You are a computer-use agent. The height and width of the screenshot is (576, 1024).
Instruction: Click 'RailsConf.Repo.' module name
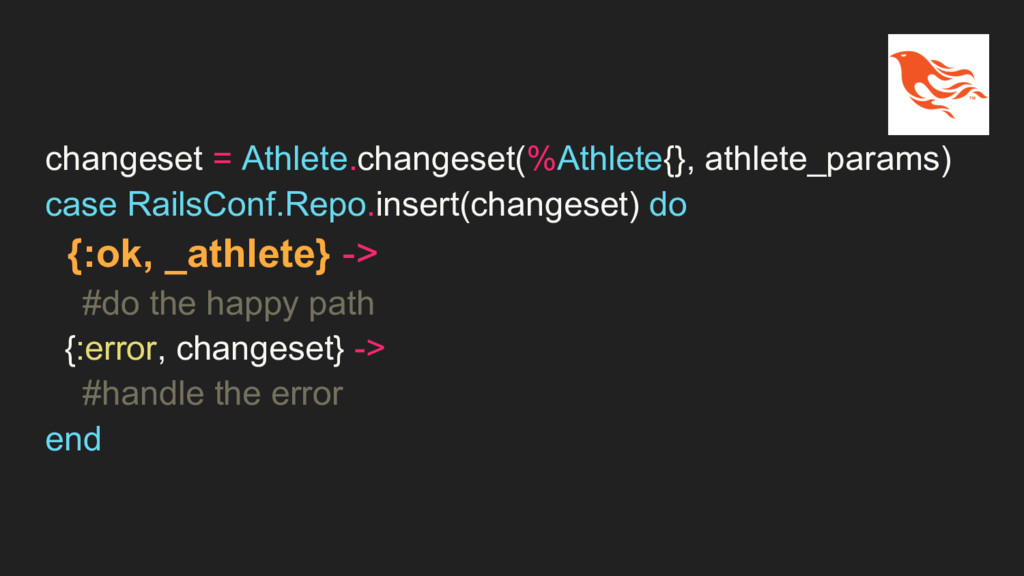251,204
